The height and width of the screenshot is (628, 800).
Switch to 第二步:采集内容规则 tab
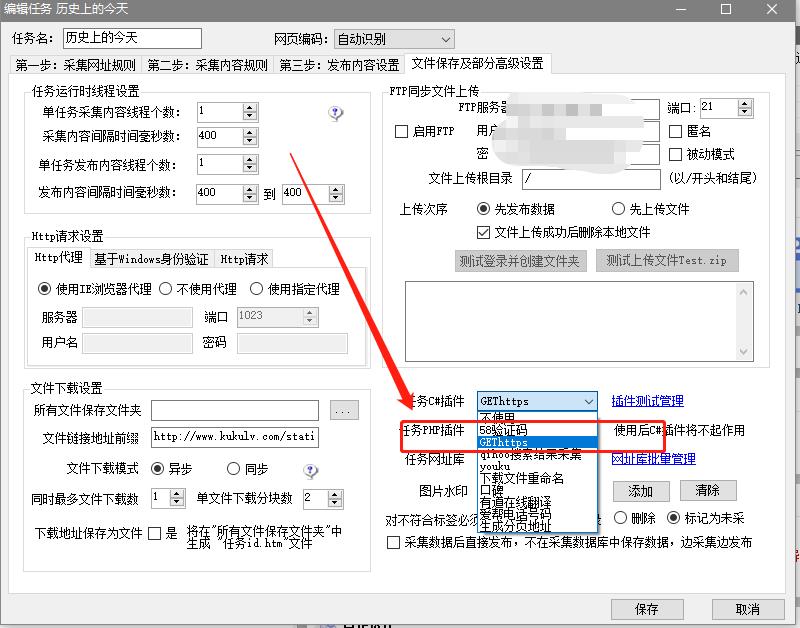click(208, 65)
